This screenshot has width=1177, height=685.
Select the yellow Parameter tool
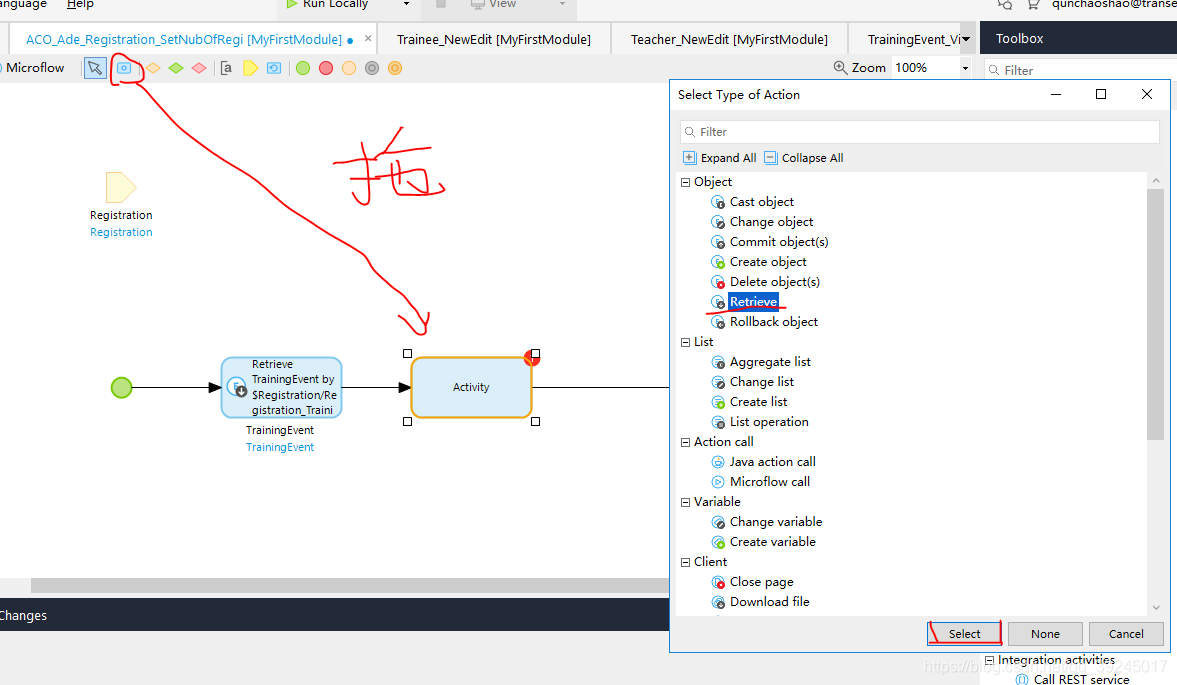(250, 68)
